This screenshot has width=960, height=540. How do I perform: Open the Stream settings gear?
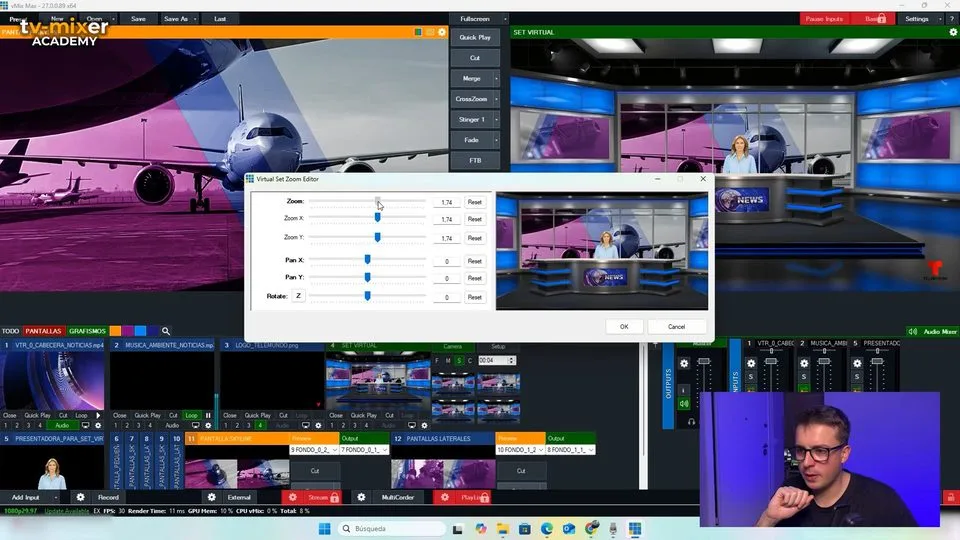(x=293, y=497)
